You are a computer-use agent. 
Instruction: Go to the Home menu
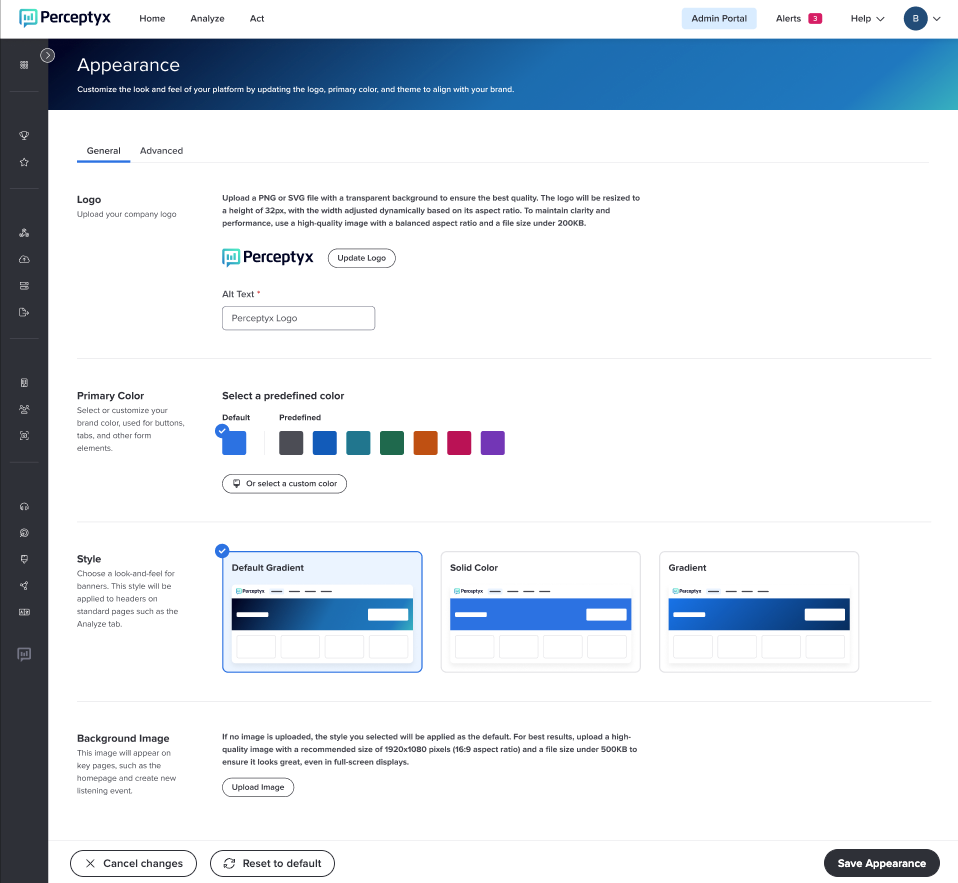coord(152,18)
